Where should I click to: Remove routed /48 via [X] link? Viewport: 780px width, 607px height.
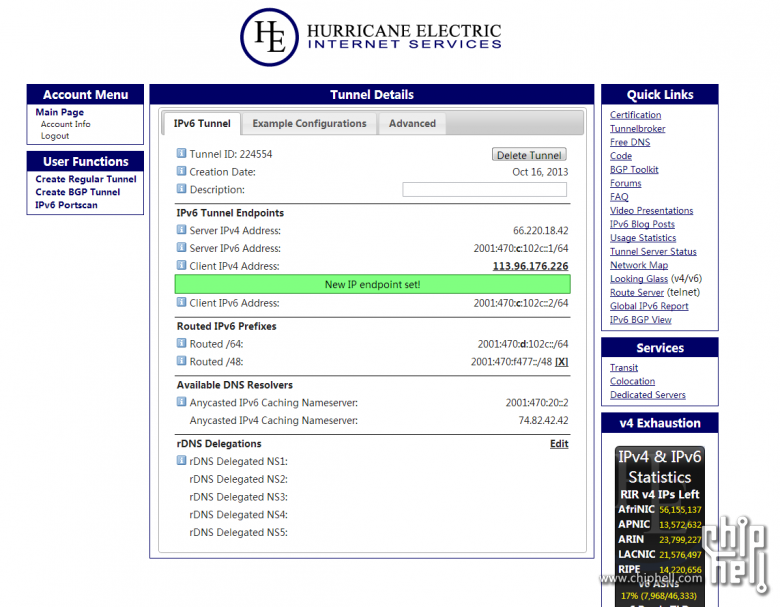click(562, 362)
